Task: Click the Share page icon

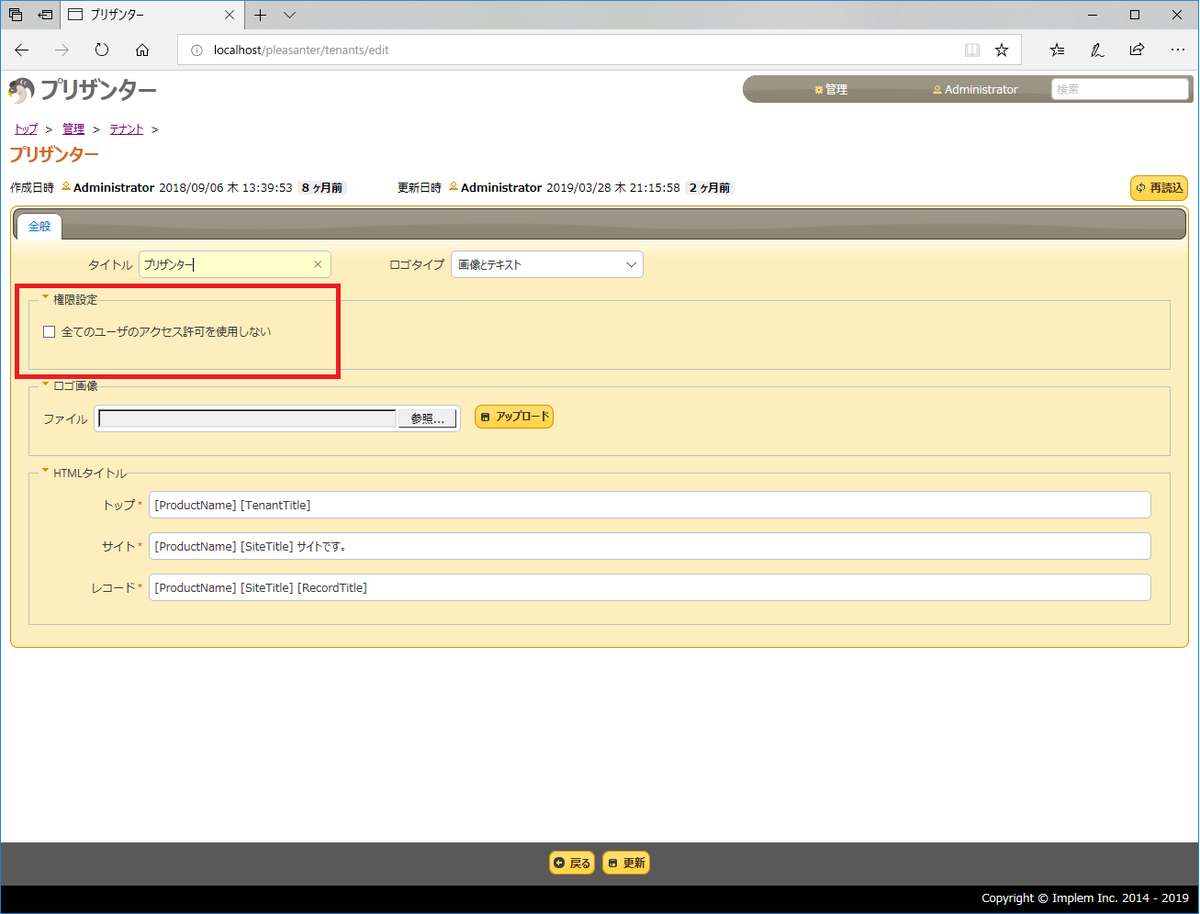Action: click(1137, 49)
